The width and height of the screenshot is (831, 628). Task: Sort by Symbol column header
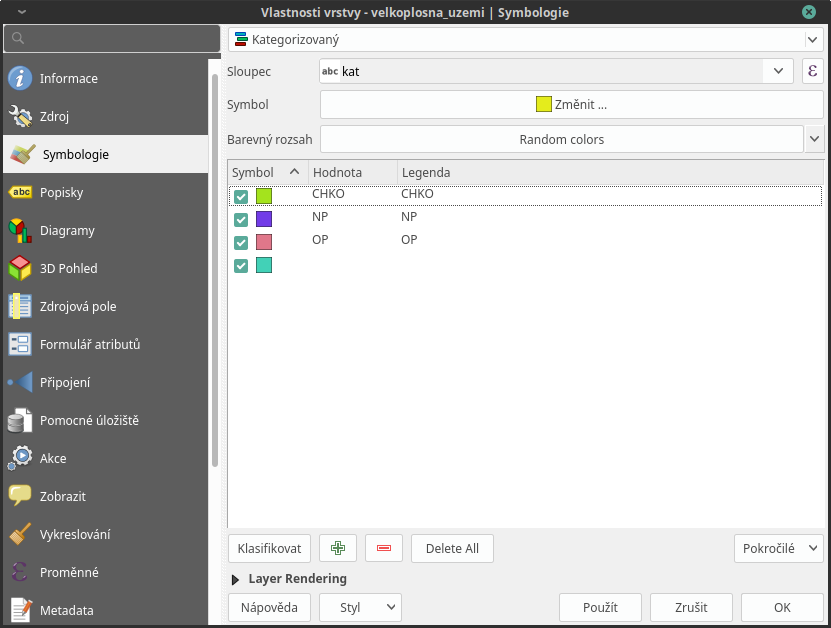point(268,172)
